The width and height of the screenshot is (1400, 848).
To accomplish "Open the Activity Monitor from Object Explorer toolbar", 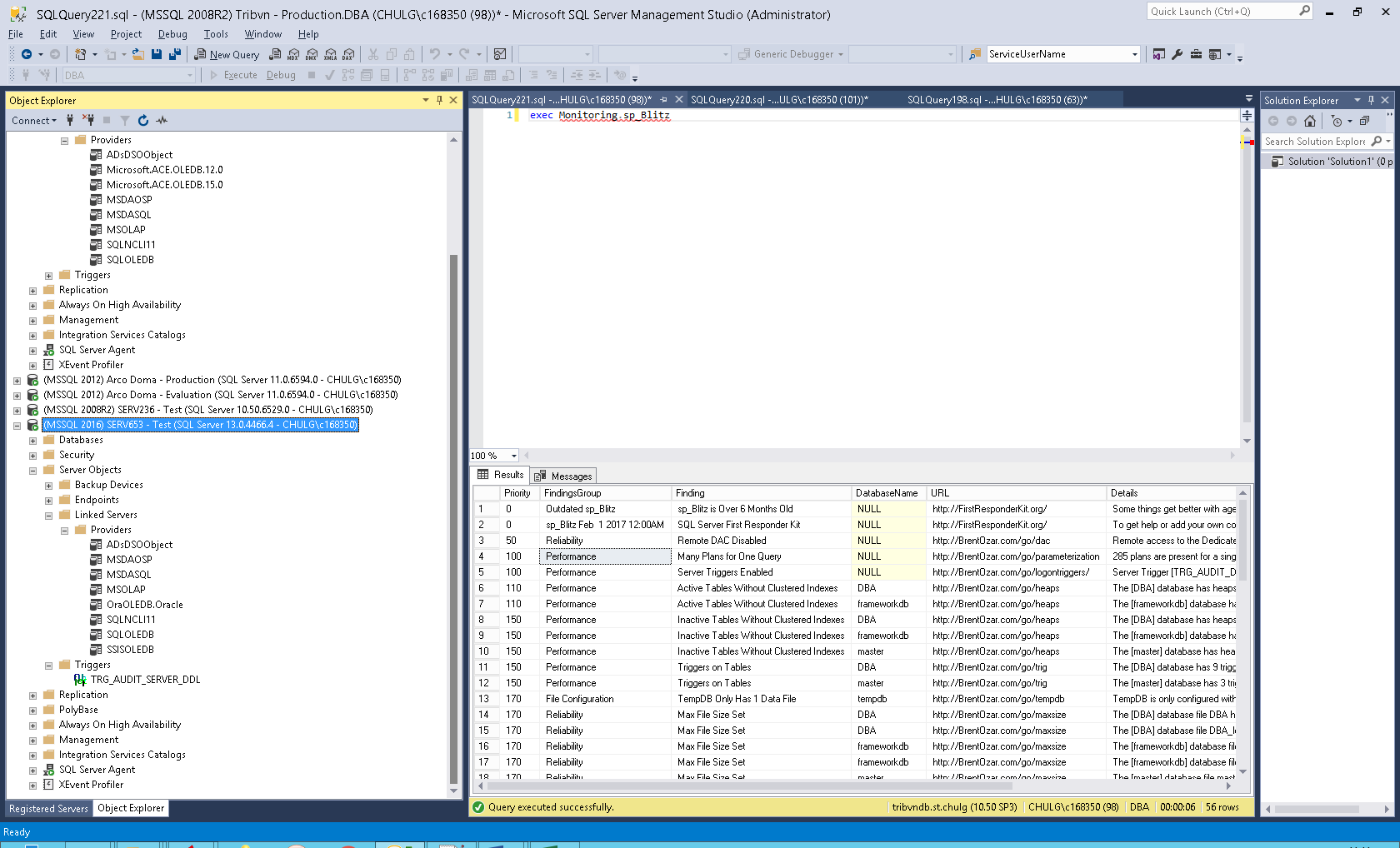I will (x=162, y=121).
